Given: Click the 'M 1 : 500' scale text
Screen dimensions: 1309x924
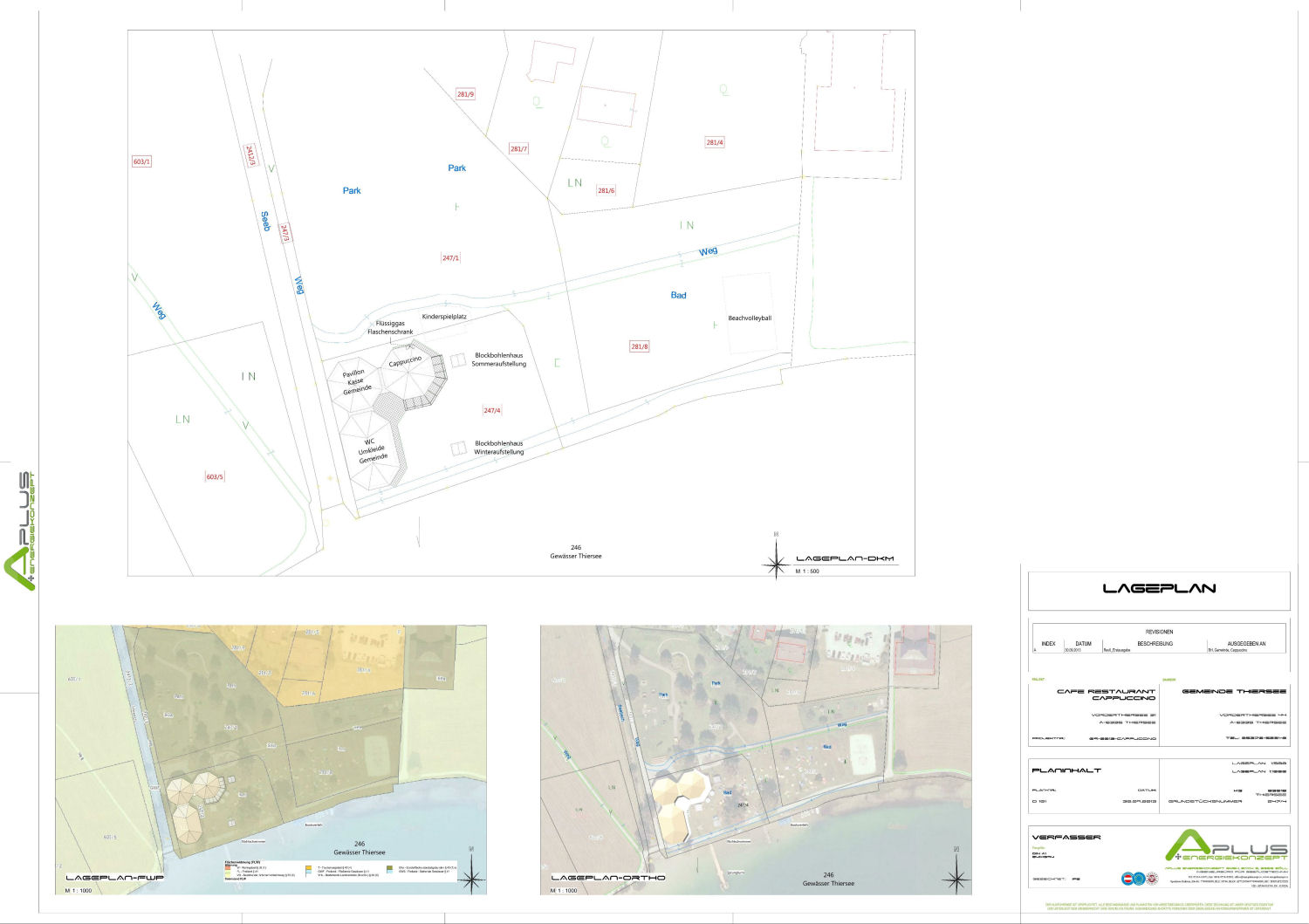Looking at the screenshot, I should (807, 572).
